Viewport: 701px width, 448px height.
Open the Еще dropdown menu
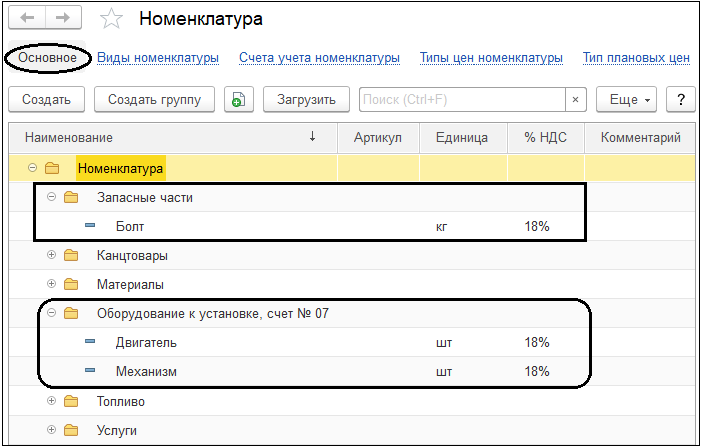coord(626,99)
